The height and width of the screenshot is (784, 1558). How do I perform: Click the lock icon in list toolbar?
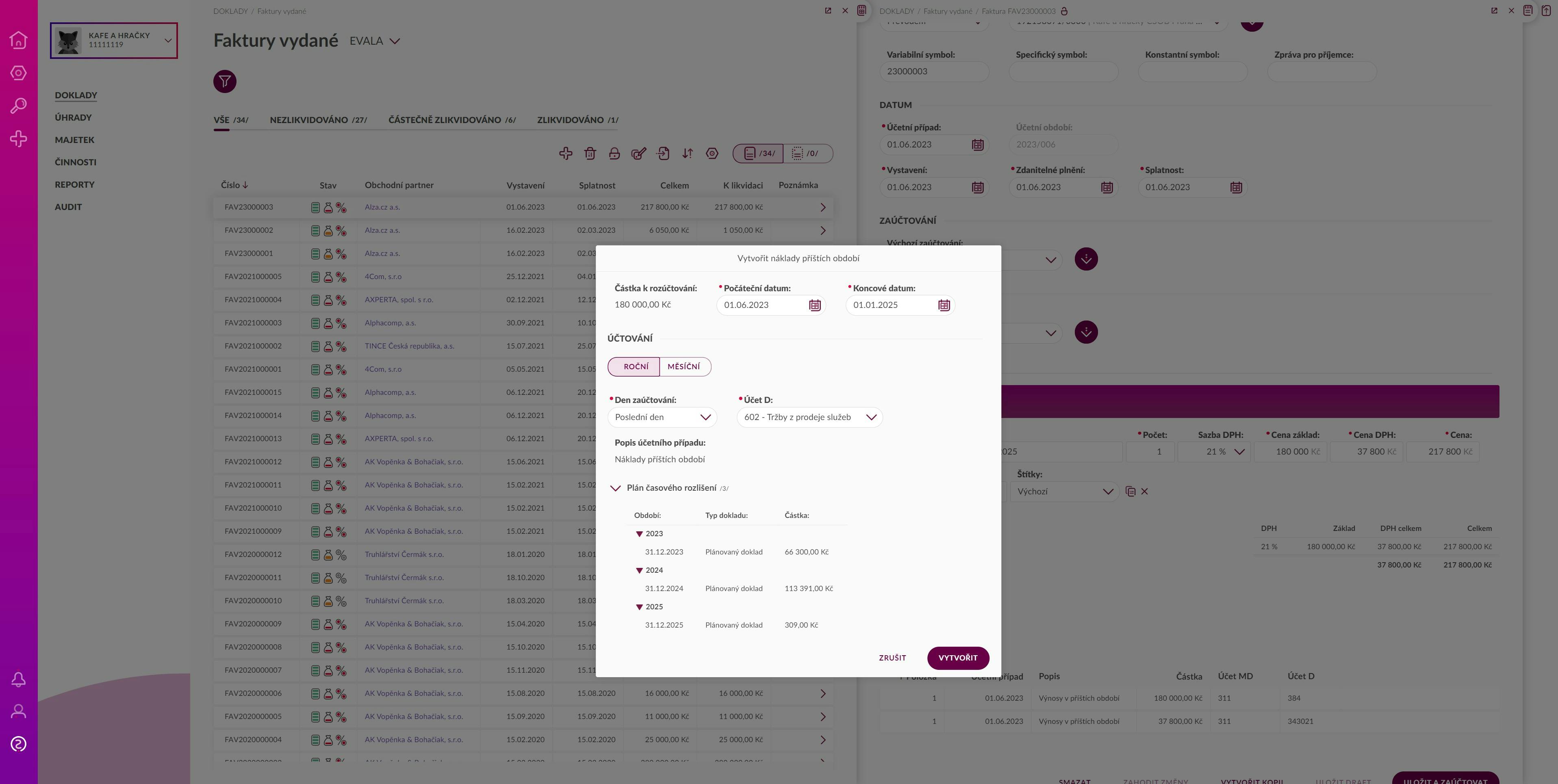614,154
